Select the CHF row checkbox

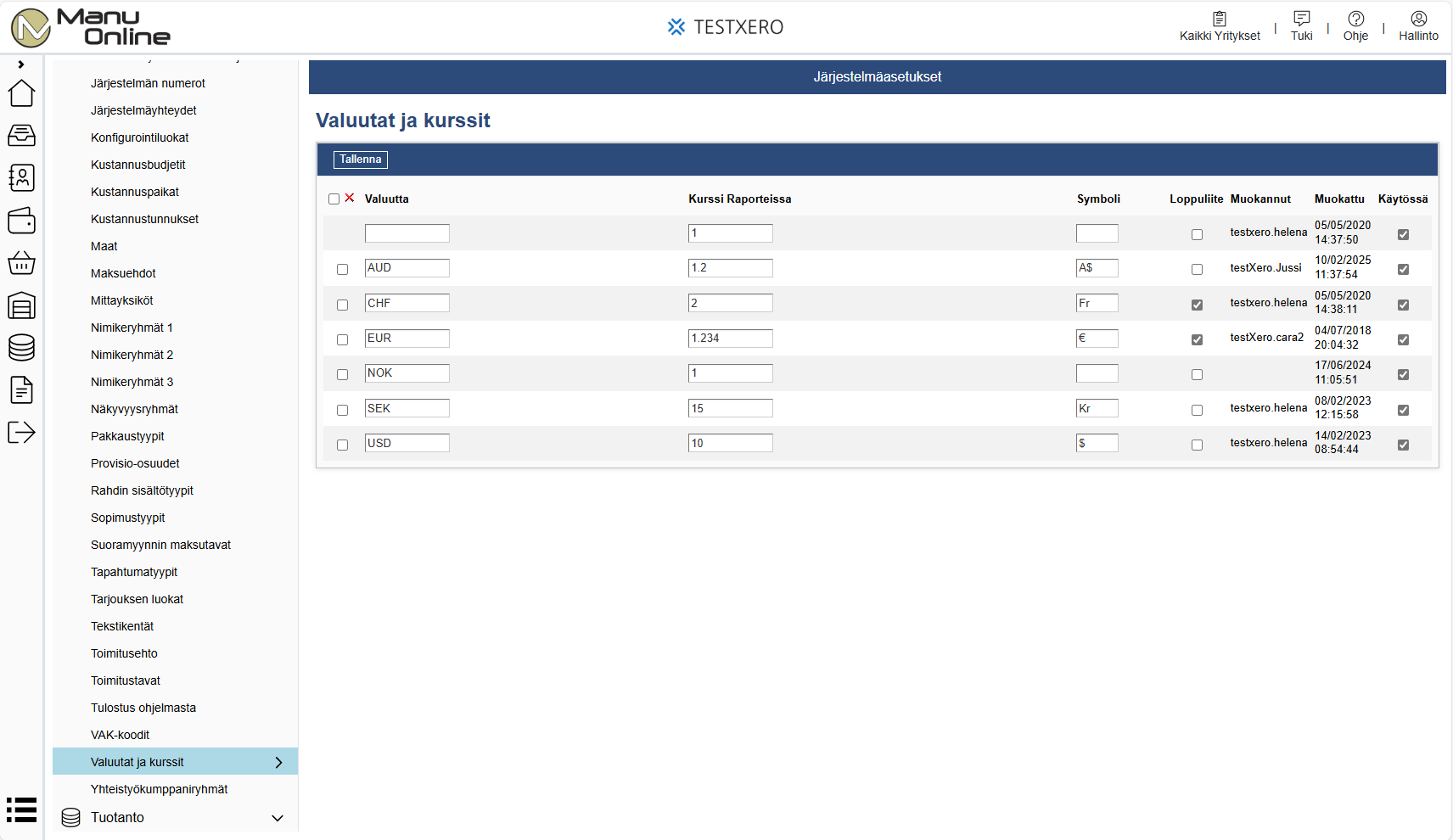[342, 305]
